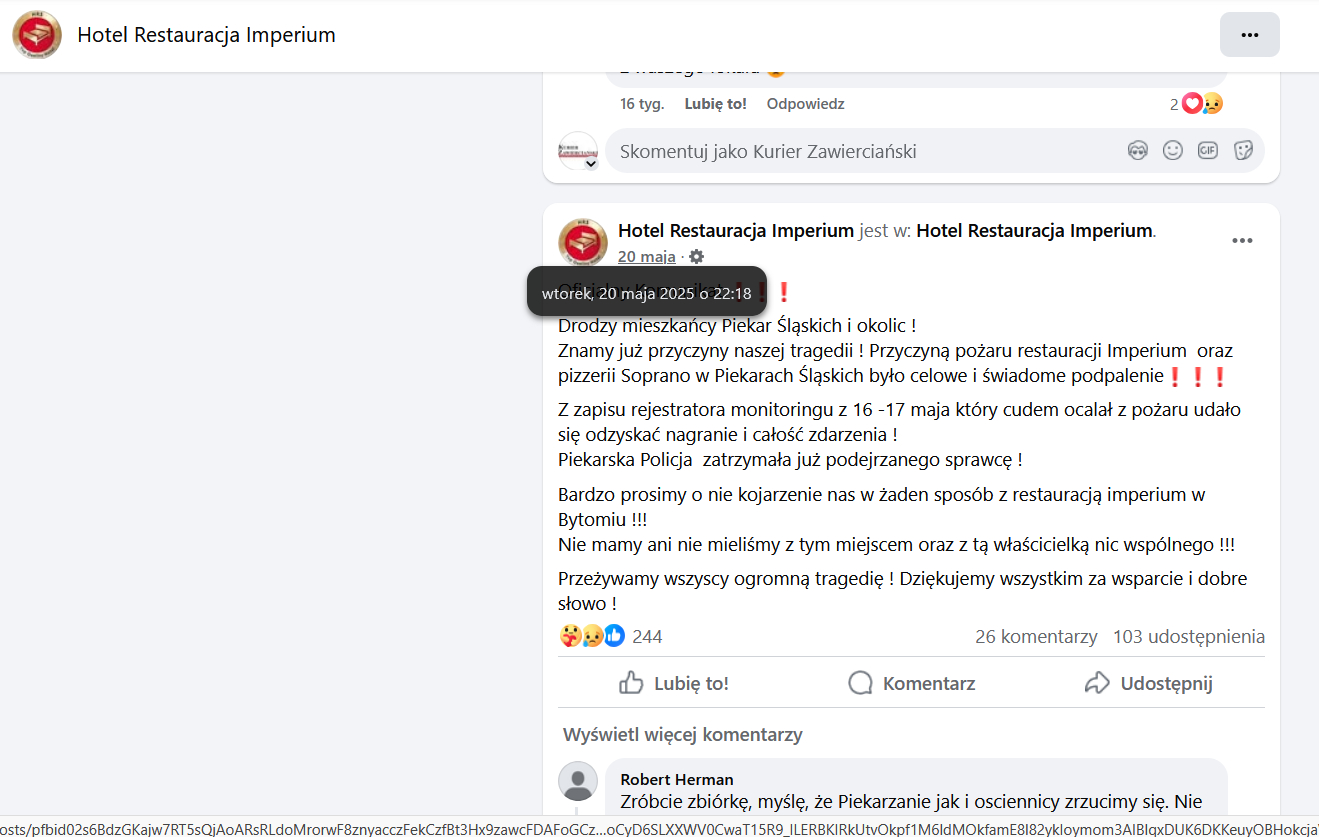Viewport: 1319px width, 837px height.
Task: Insert a GIF into the comment
Action: [x=1208, y=151]
